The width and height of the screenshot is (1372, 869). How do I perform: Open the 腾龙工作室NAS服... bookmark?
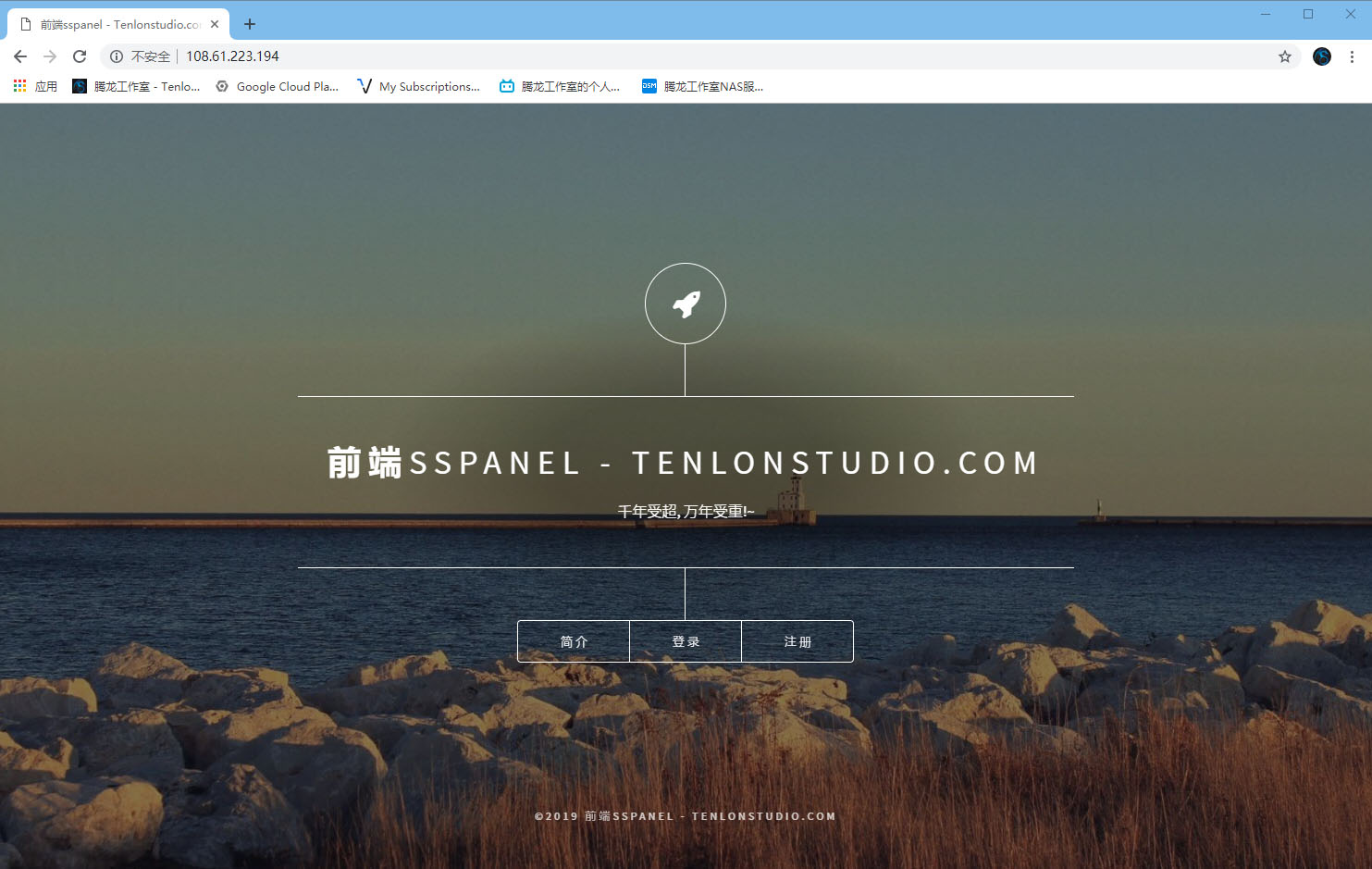coord(702,86)
